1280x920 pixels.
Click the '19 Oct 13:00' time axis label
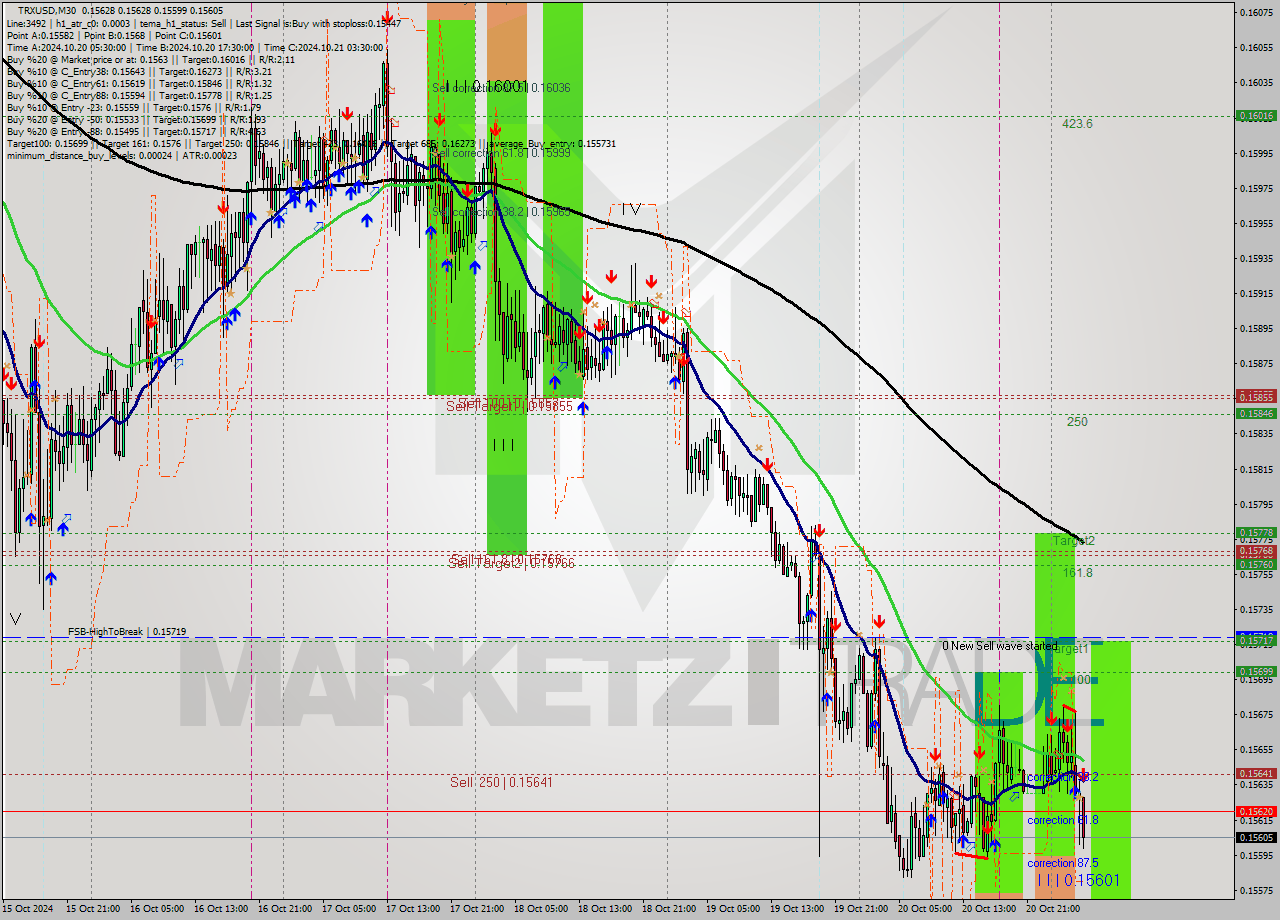[x=798, y=909]
